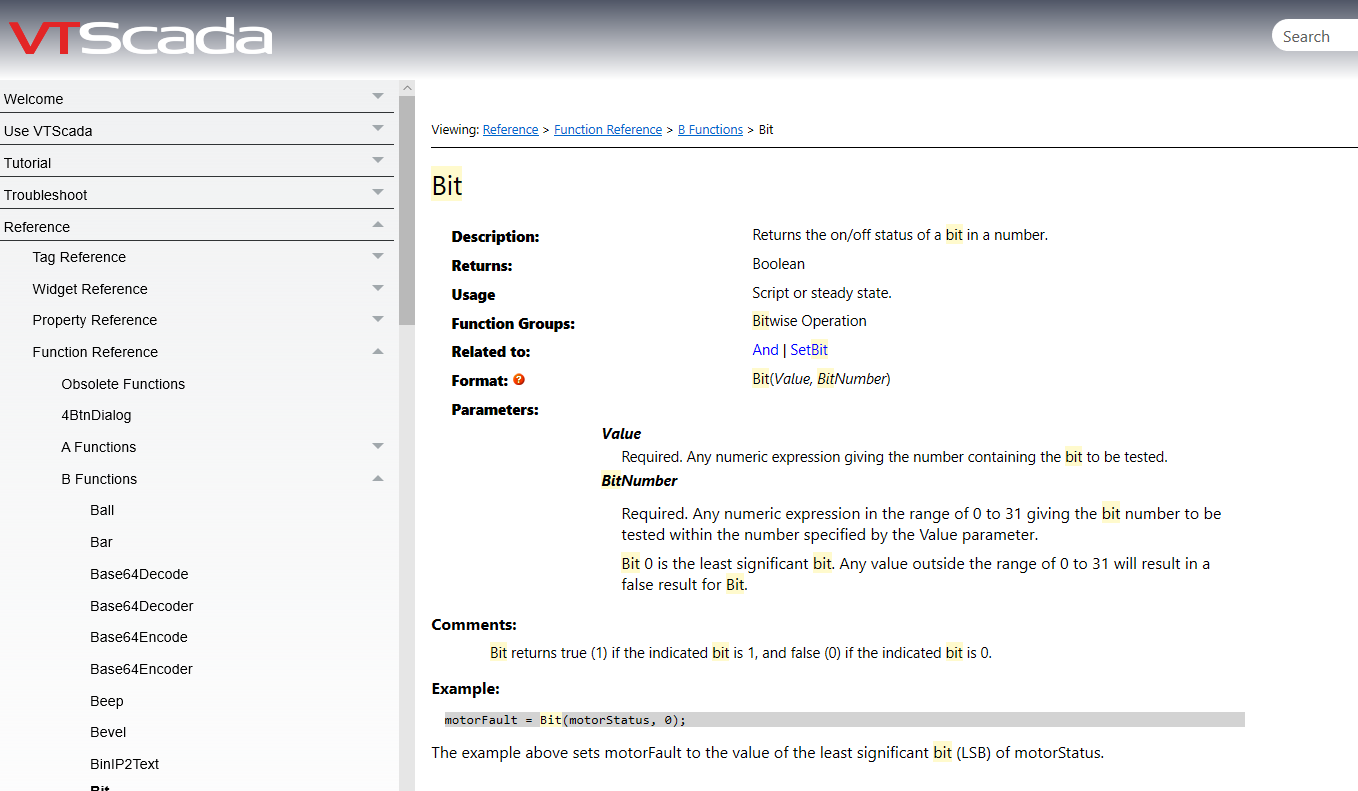Expand the Tutorial section arrow
Image resolution: width=1358 pixels, height=791 pixels.
click(378, 160)
